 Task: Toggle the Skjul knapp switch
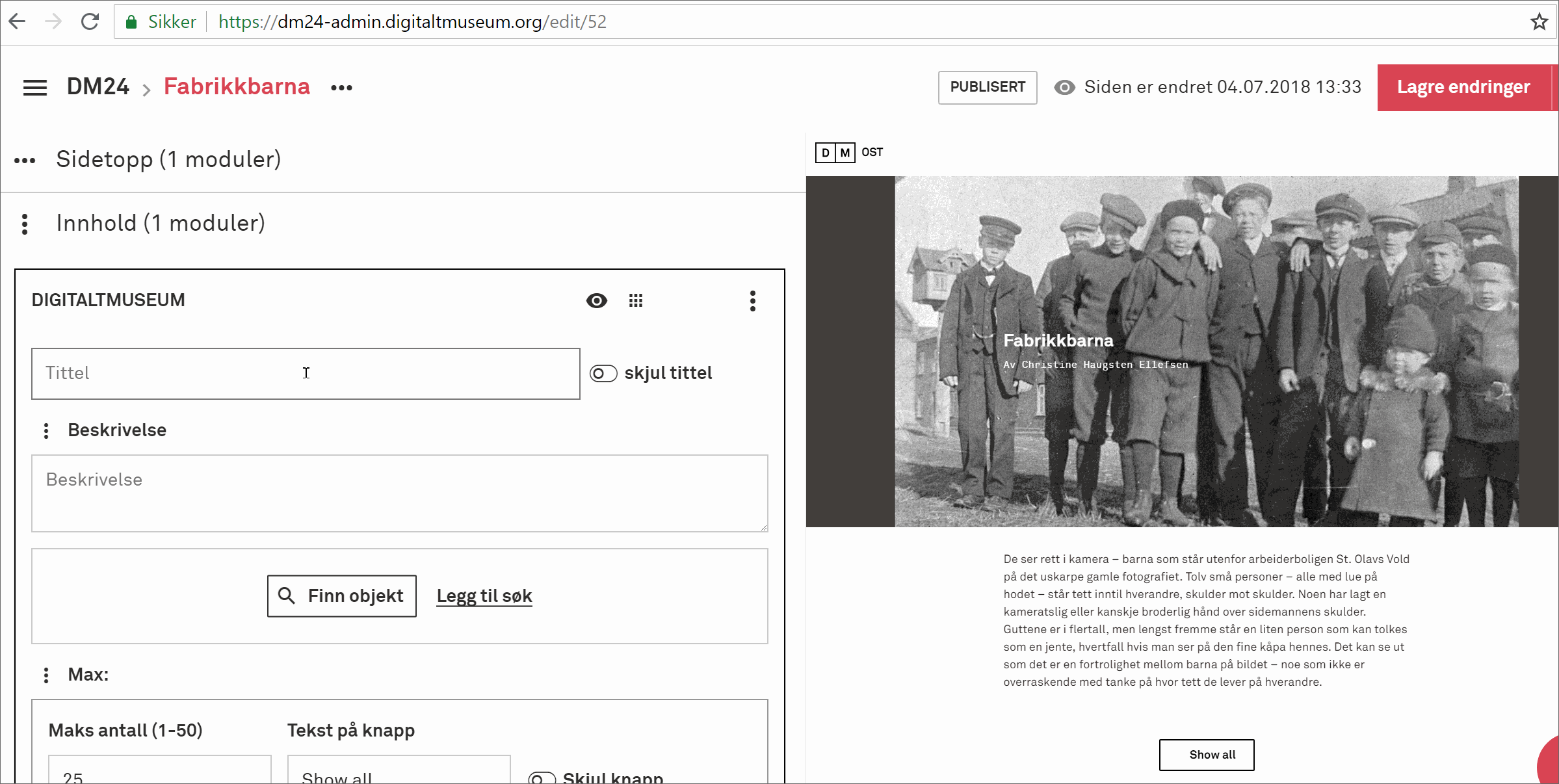pos(542,777)
